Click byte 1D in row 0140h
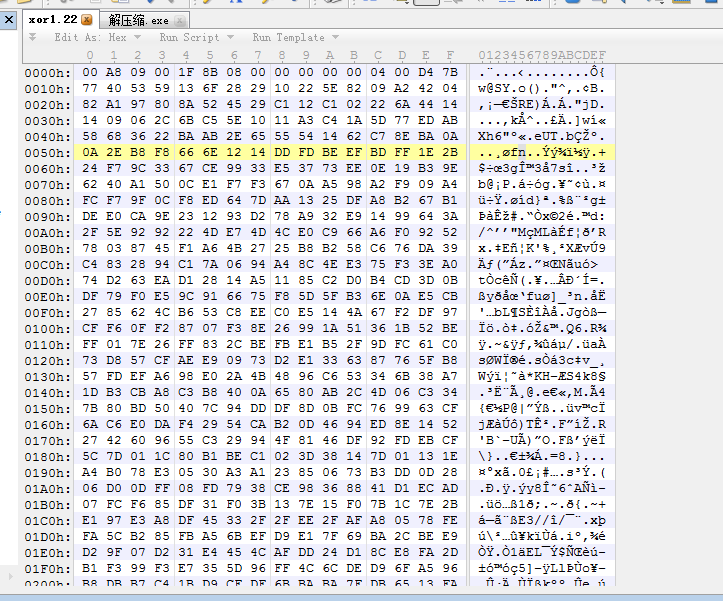The height and width of the screenshot is (601, 723). tap(90, 392)
